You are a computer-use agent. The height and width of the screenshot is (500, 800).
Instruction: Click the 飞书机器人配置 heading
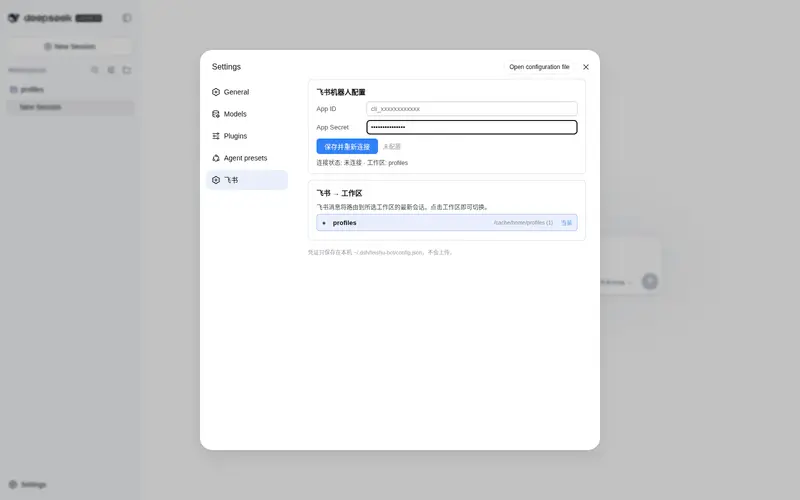(x=341, y=92)
